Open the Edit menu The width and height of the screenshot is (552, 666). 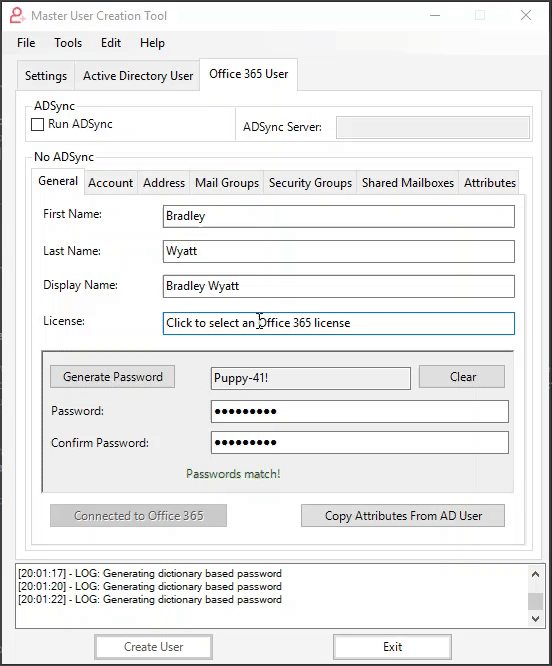point(111,43)
